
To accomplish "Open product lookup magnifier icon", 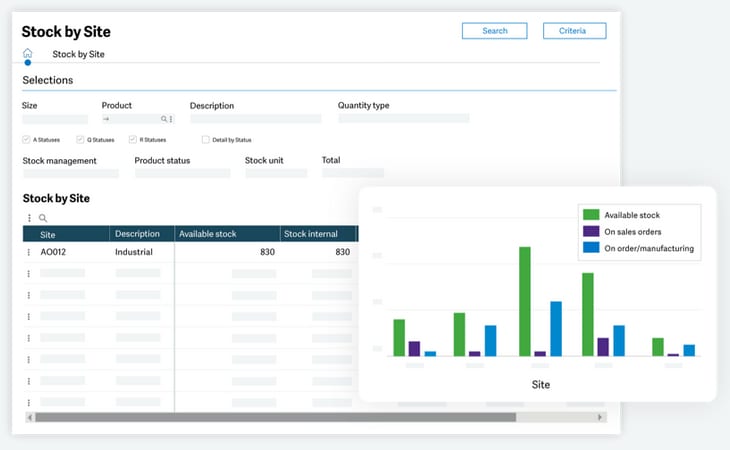I will coord(164,119).
